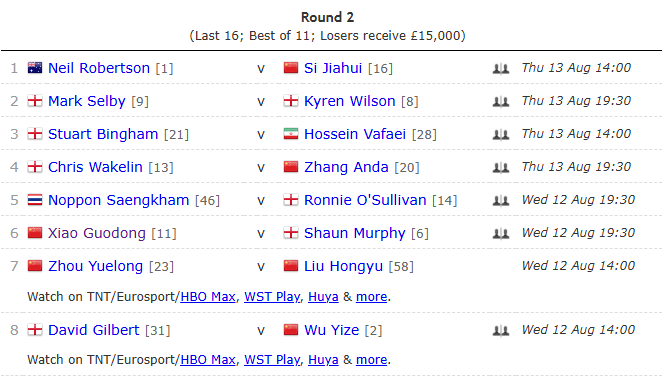Image resolution: width=667 pixels, height=379 pixels.
Task: Open the 'more' link under match 8
Action: 371,360
